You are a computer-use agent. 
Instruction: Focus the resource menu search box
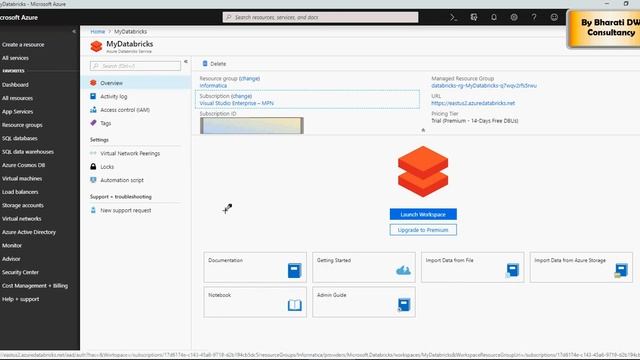click(136, 66)
